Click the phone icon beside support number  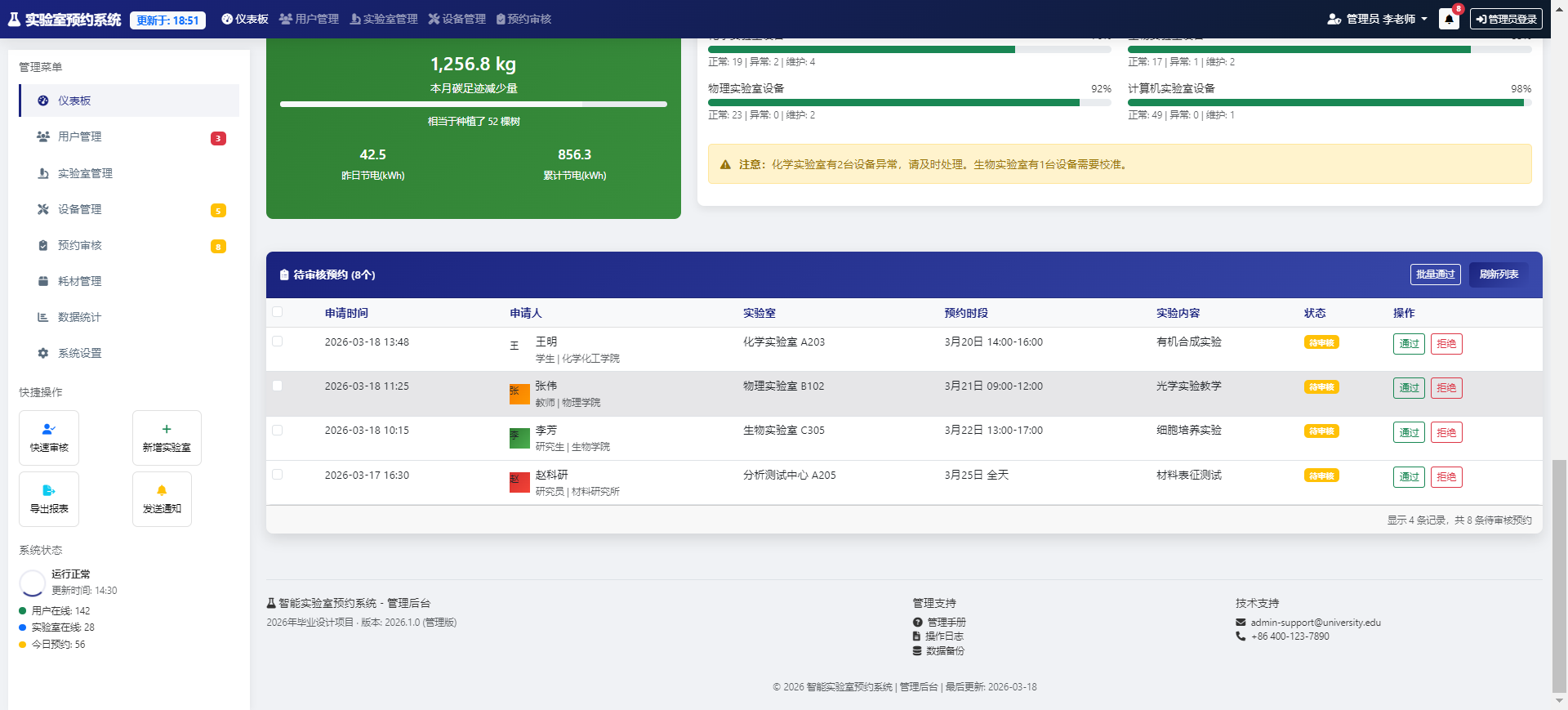[x=1241, y=636]
